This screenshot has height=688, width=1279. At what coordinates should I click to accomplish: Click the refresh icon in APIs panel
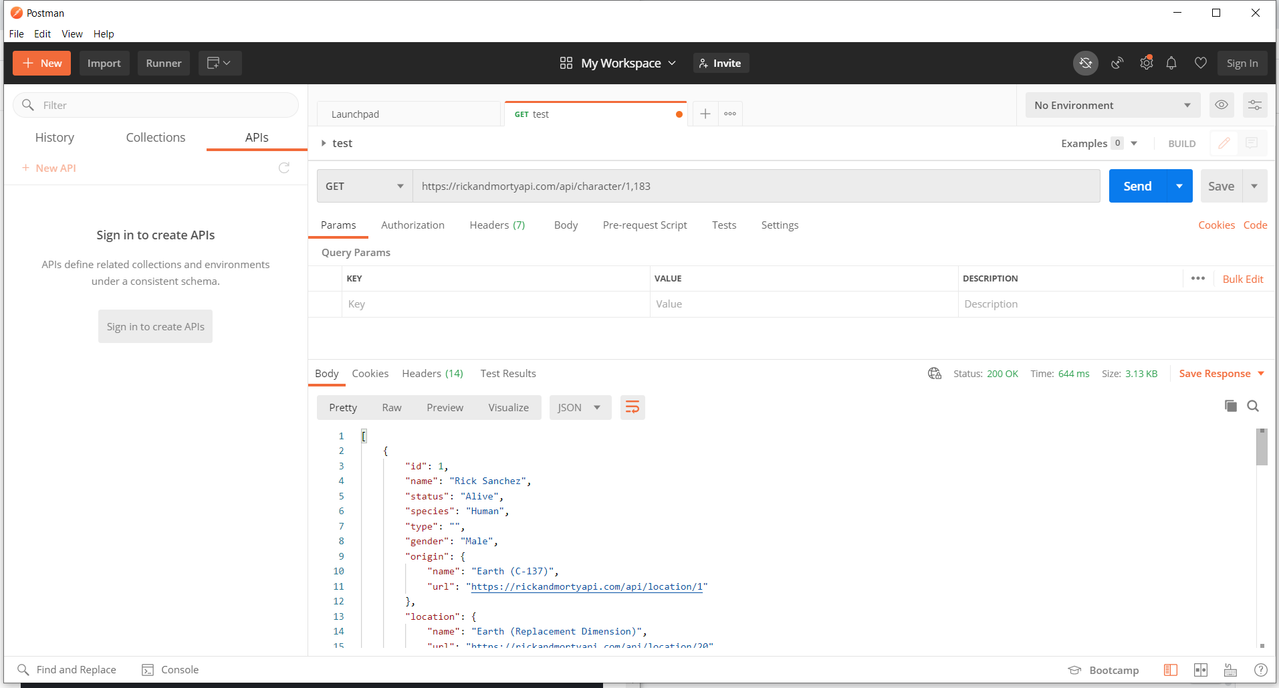tap(284, 168)
